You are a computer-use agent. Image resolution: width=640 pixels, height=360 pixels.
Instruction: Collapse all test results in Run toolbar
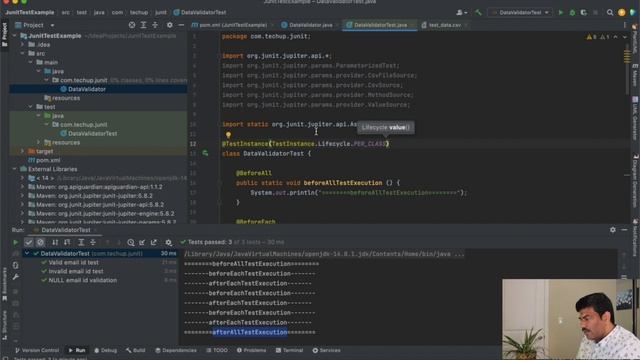point(93,242)
